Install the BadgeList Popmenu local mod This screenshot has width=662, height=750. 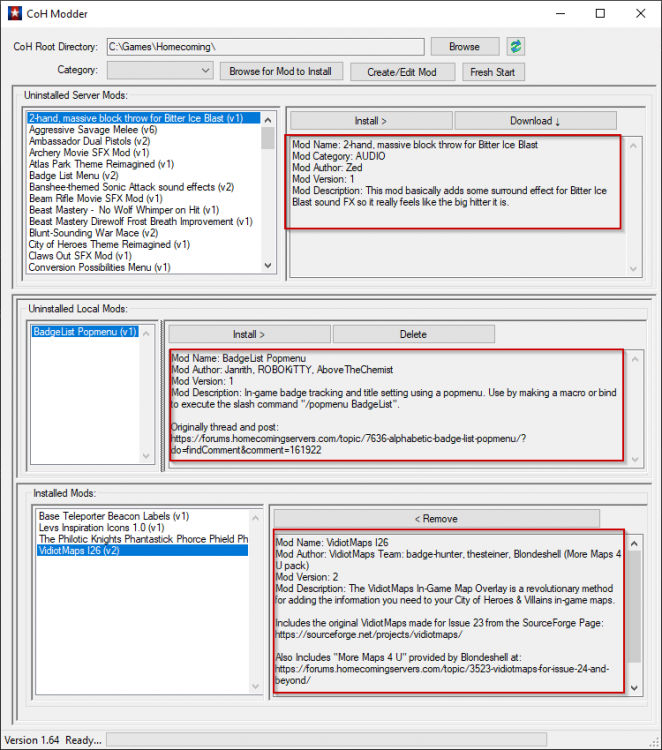tap(248, 334)
